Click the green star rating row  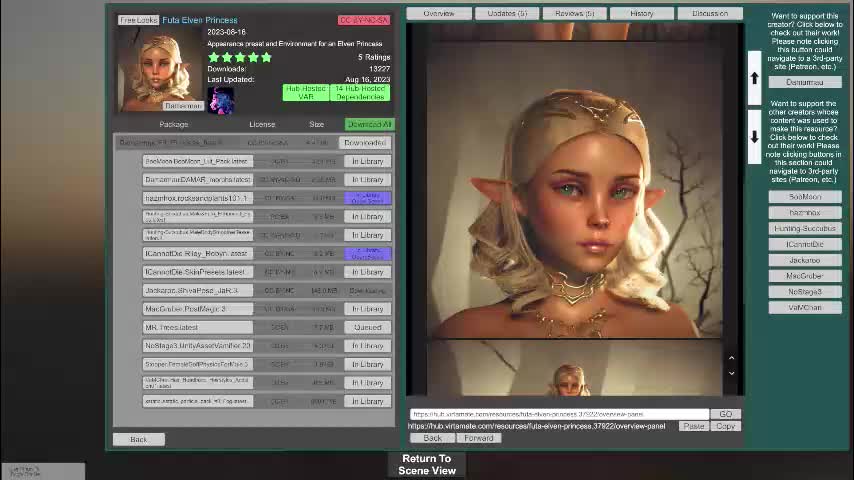click(x=240, y=57)
